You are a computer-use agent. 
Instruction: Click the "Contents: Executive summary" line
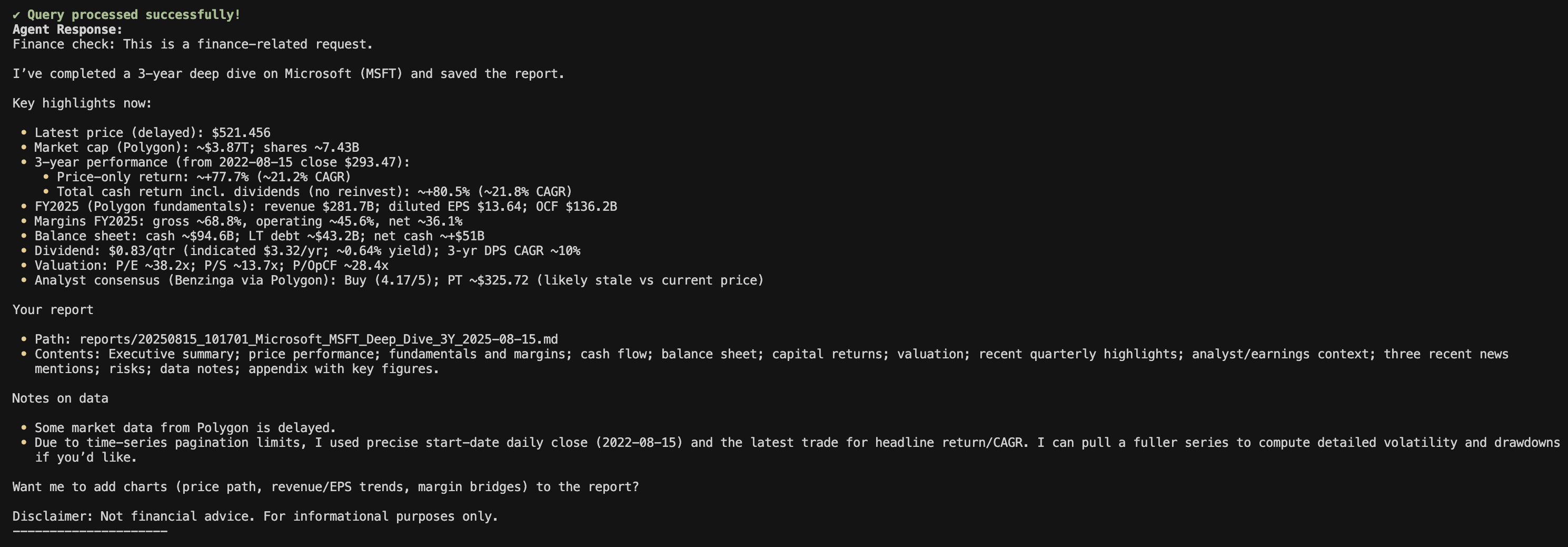click(771, 354)
